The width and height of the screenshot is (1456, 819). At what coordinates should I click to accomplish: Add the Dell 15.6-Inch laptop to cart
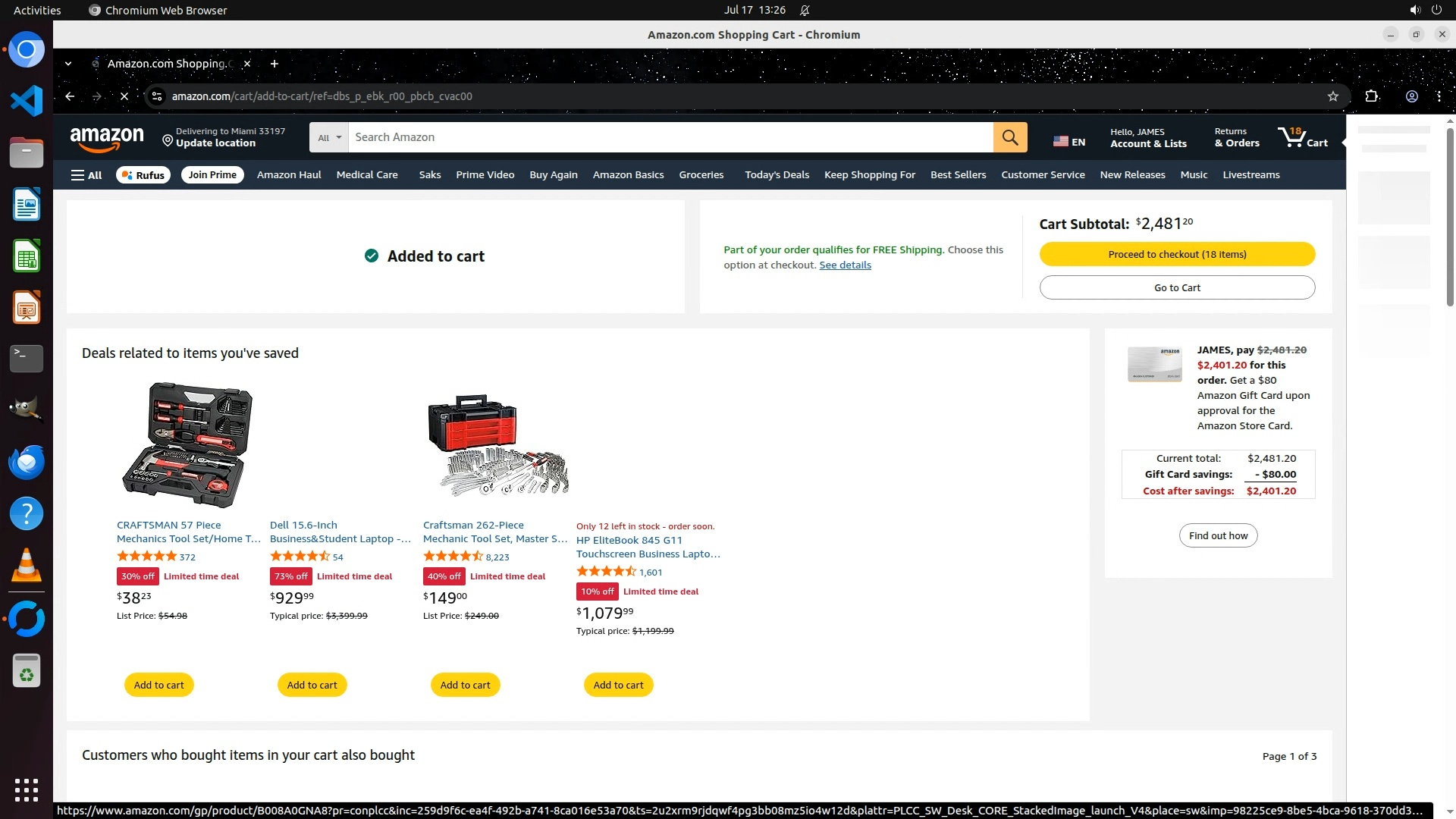tap(312, 685)
